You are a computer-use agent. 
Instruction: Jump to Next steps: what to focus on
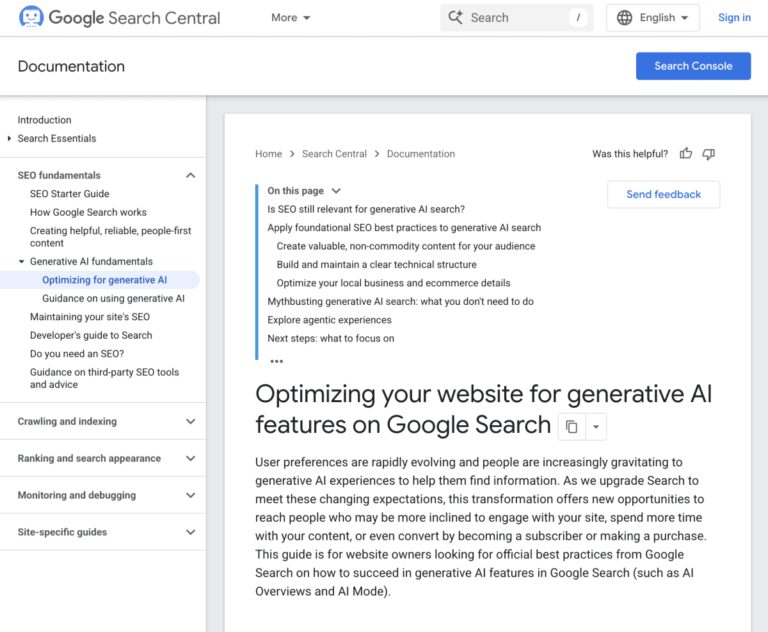[x=331, y=339]
